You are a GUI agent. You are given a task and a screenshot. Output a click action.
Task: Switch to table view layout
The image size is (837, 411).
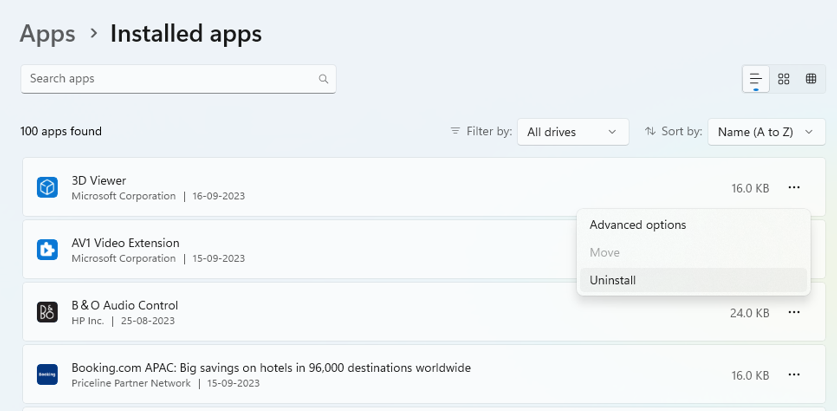(x=811, y=79)
